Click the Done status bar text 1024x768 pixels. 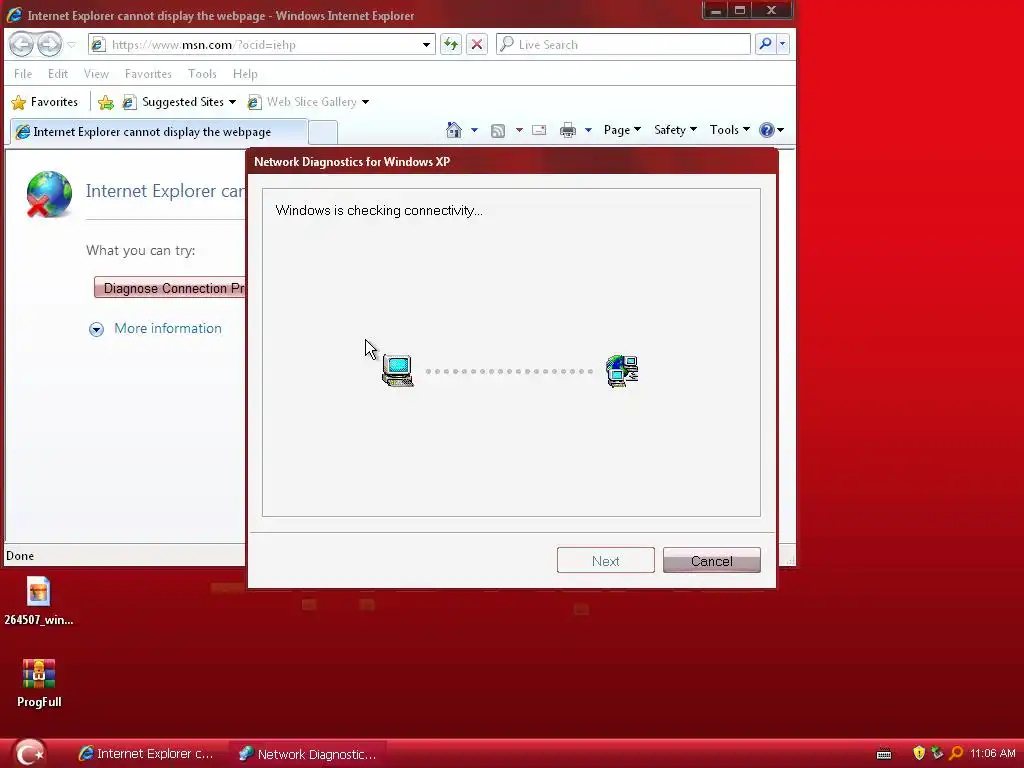click(x=20, y=556)
